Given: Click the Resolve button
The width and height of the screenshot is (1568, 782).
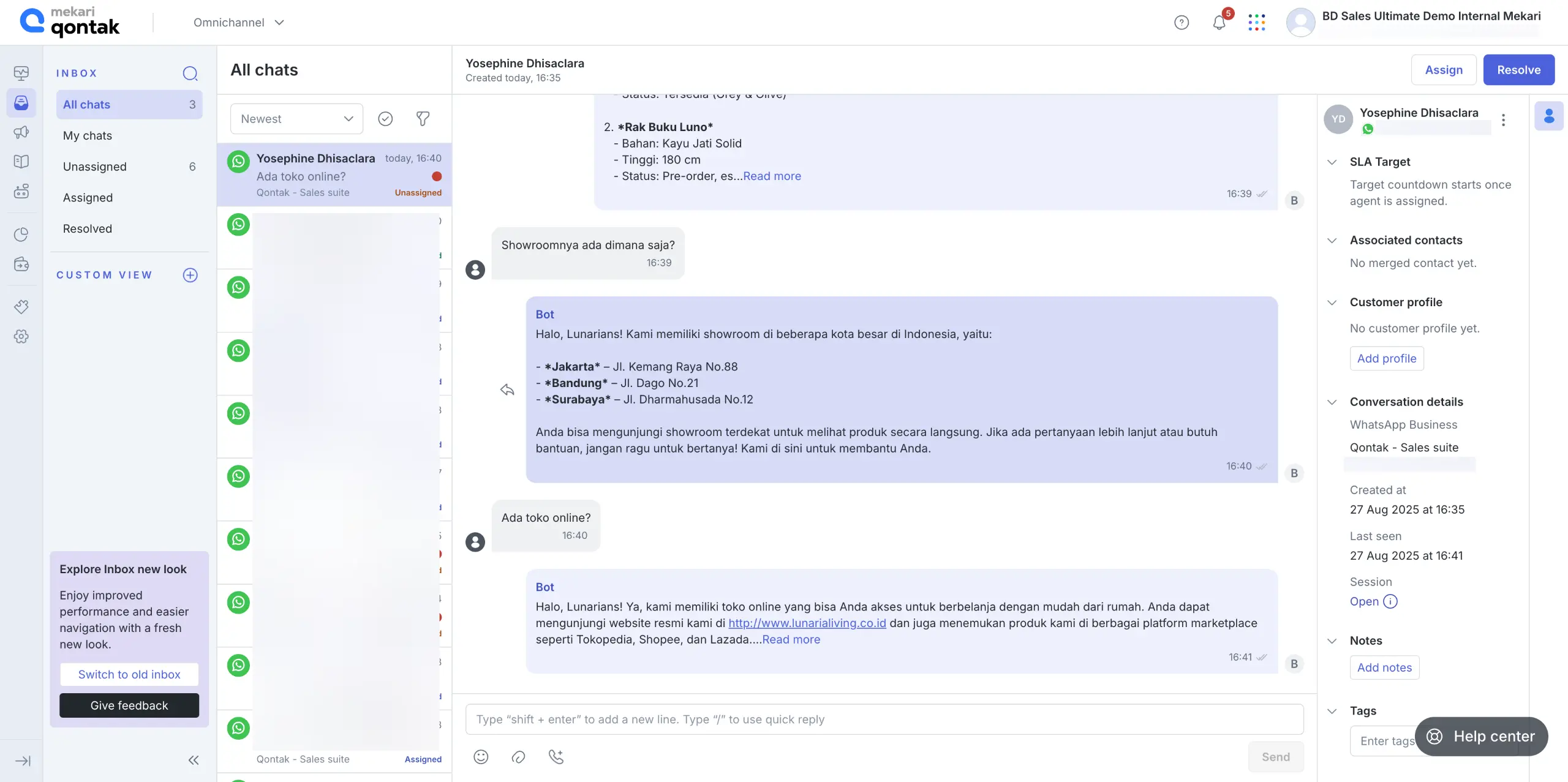Looking at the screenshot, I should coord(1518,70).
